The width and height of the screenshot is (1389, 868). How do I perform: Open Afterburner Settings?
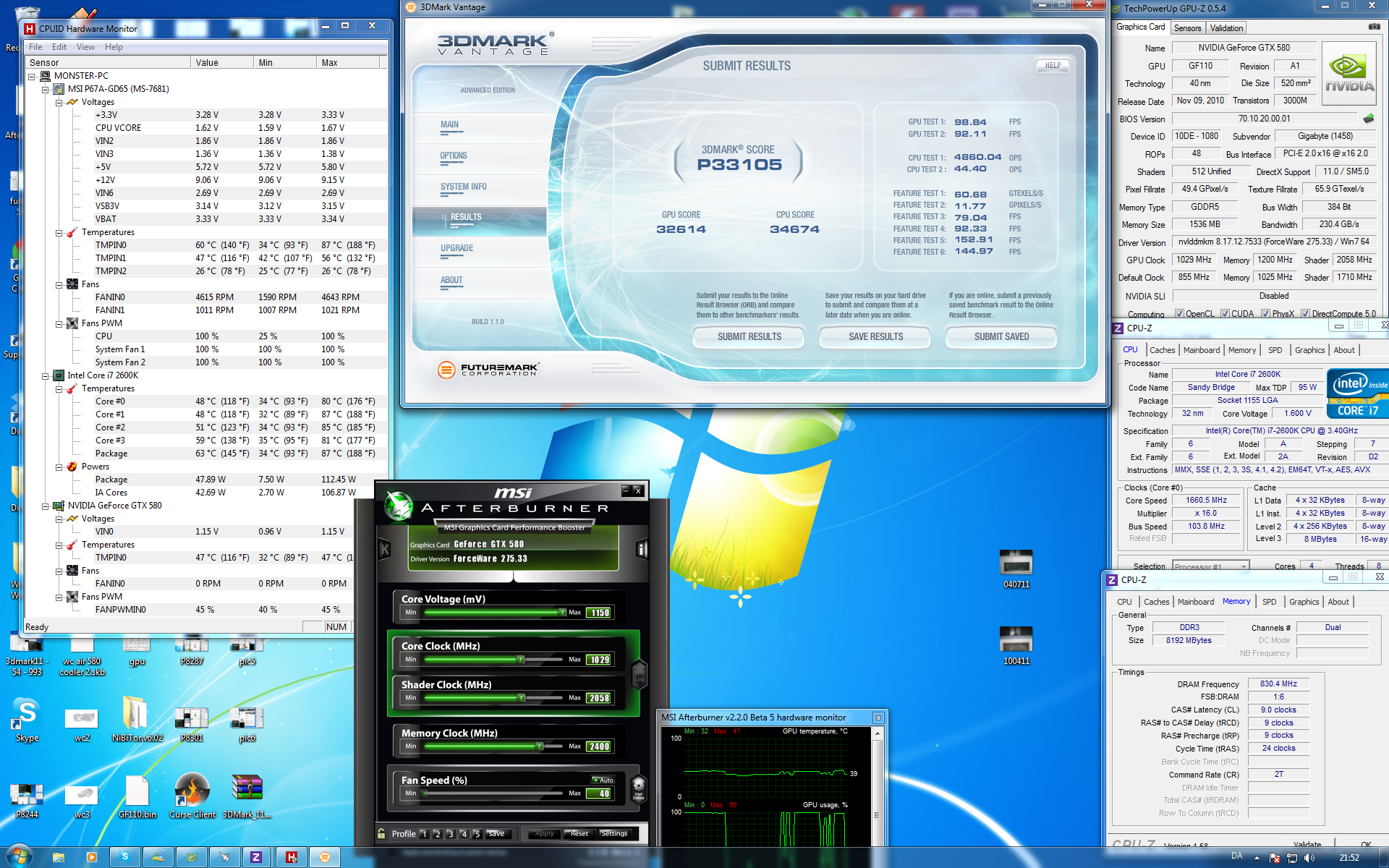614,833
